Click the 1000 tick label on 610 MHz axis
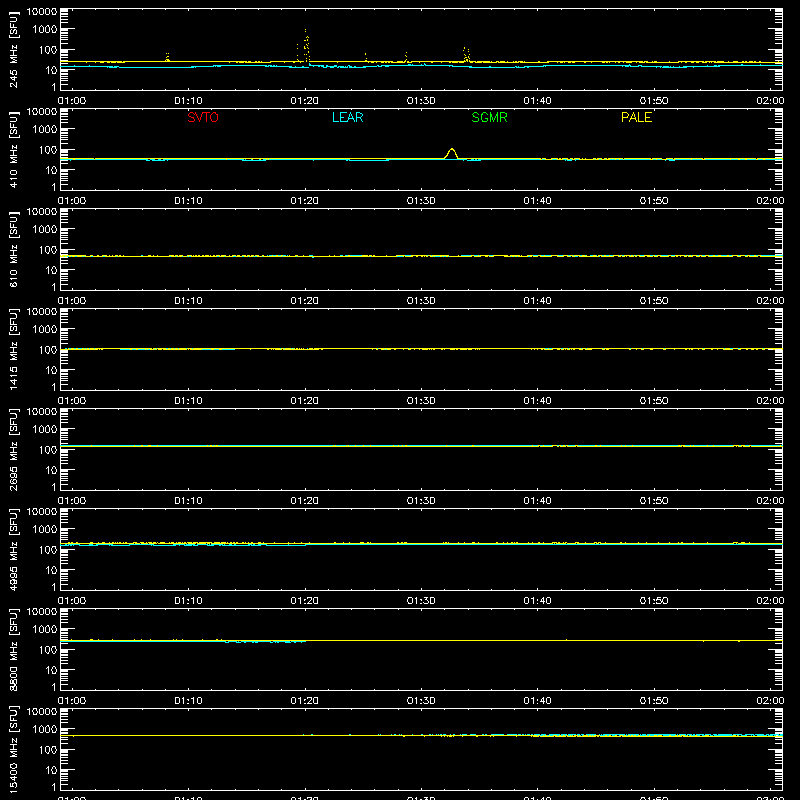Viewport: 800px width, 800px height. (x=45, y=229)
